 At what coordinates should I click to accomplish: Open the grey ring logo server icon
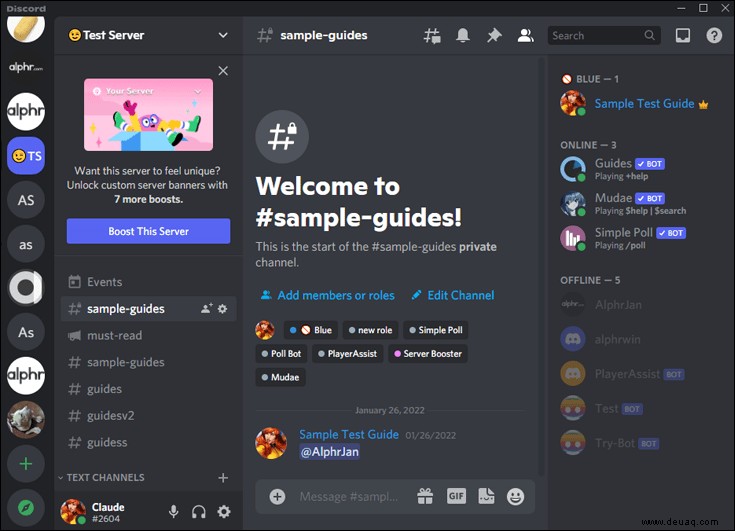click(26, 288)
